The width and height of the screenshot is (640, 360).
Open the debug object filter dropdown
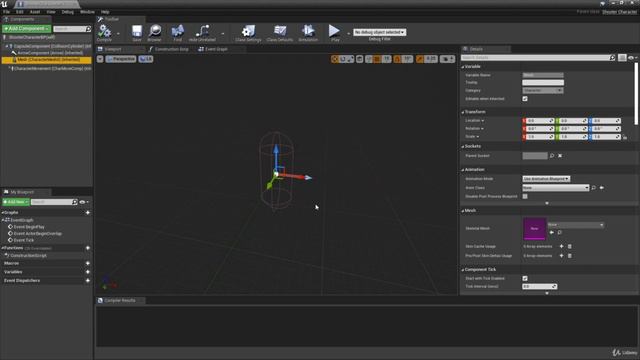pos(380,32)
